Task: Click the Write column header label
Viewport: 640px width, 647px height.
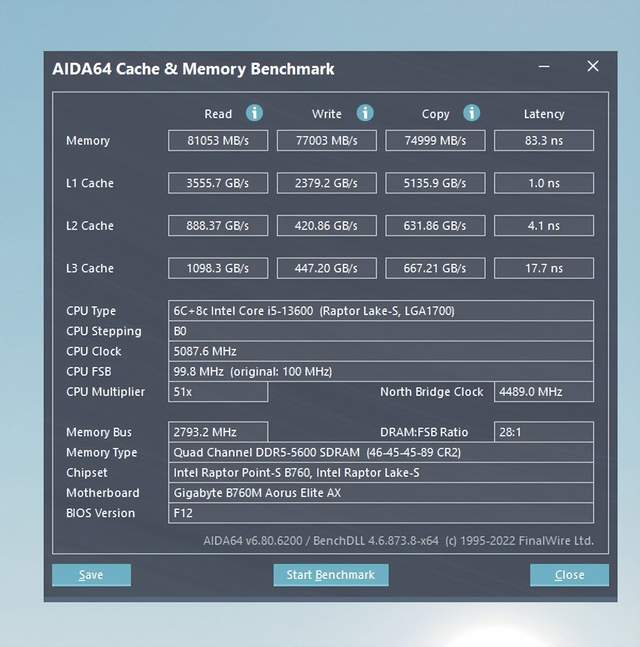Action: coord(326,114)
